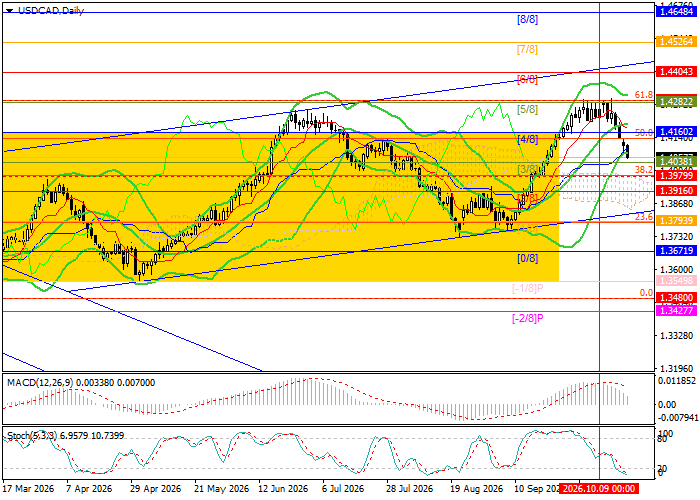Select the 1.44043 red price label
Screen dimensions: 700x500
(676, 71)
